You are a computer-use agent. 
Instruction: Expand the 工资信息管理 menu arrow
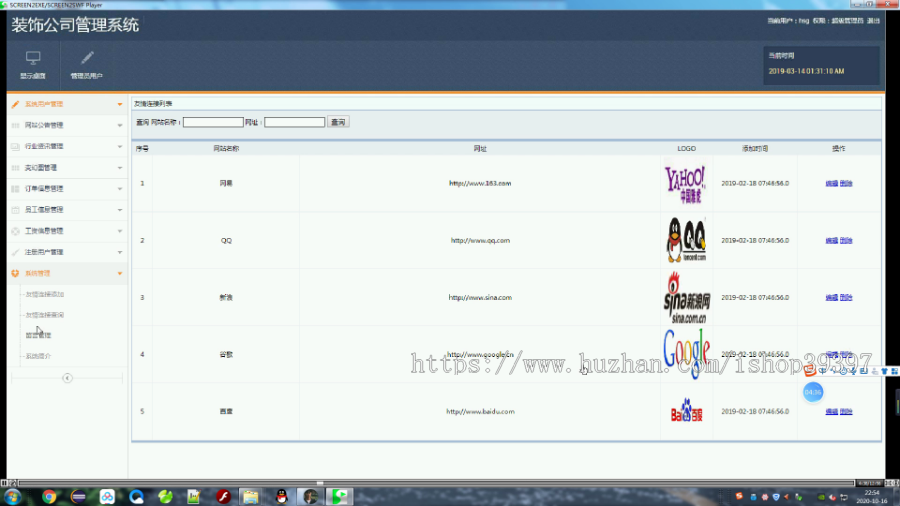pyautogui.click(x=120, y=231)
